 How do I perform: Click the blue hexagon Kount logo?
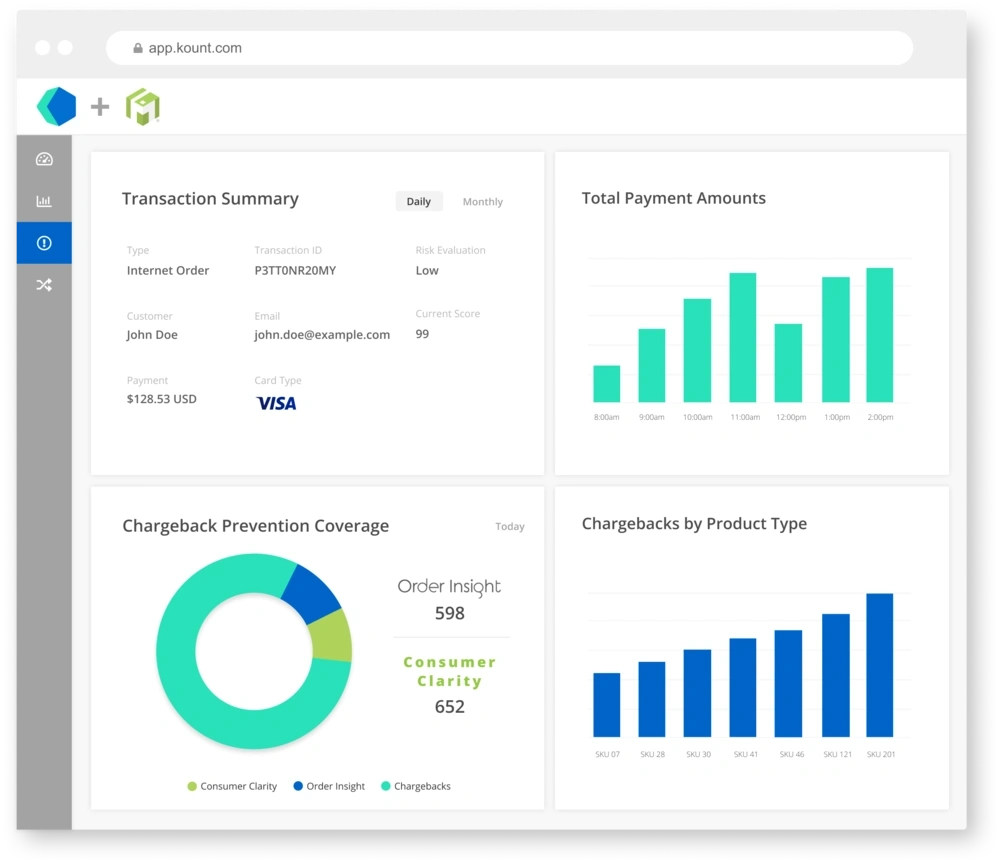click(x=57, y=106)
